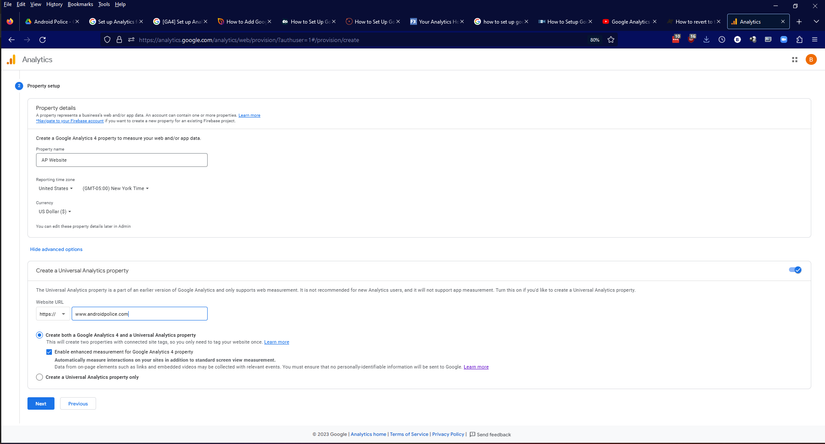Viewport: 825px width, 444px height.
Task: Open the File menu
Action: (x=7, y=4)
